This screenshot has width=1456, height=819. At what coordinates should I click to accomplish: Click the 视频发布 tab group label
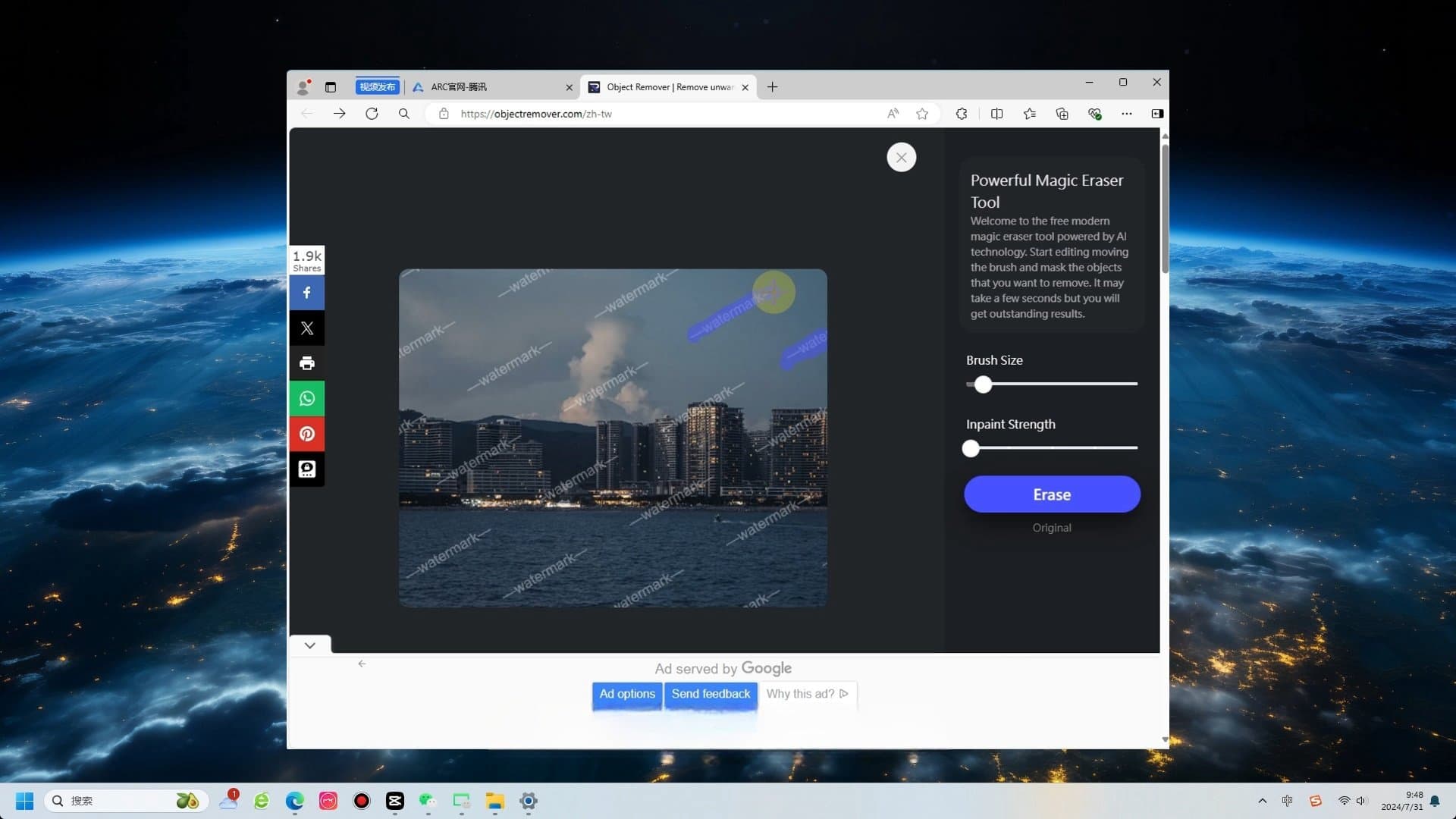point(377,87)
